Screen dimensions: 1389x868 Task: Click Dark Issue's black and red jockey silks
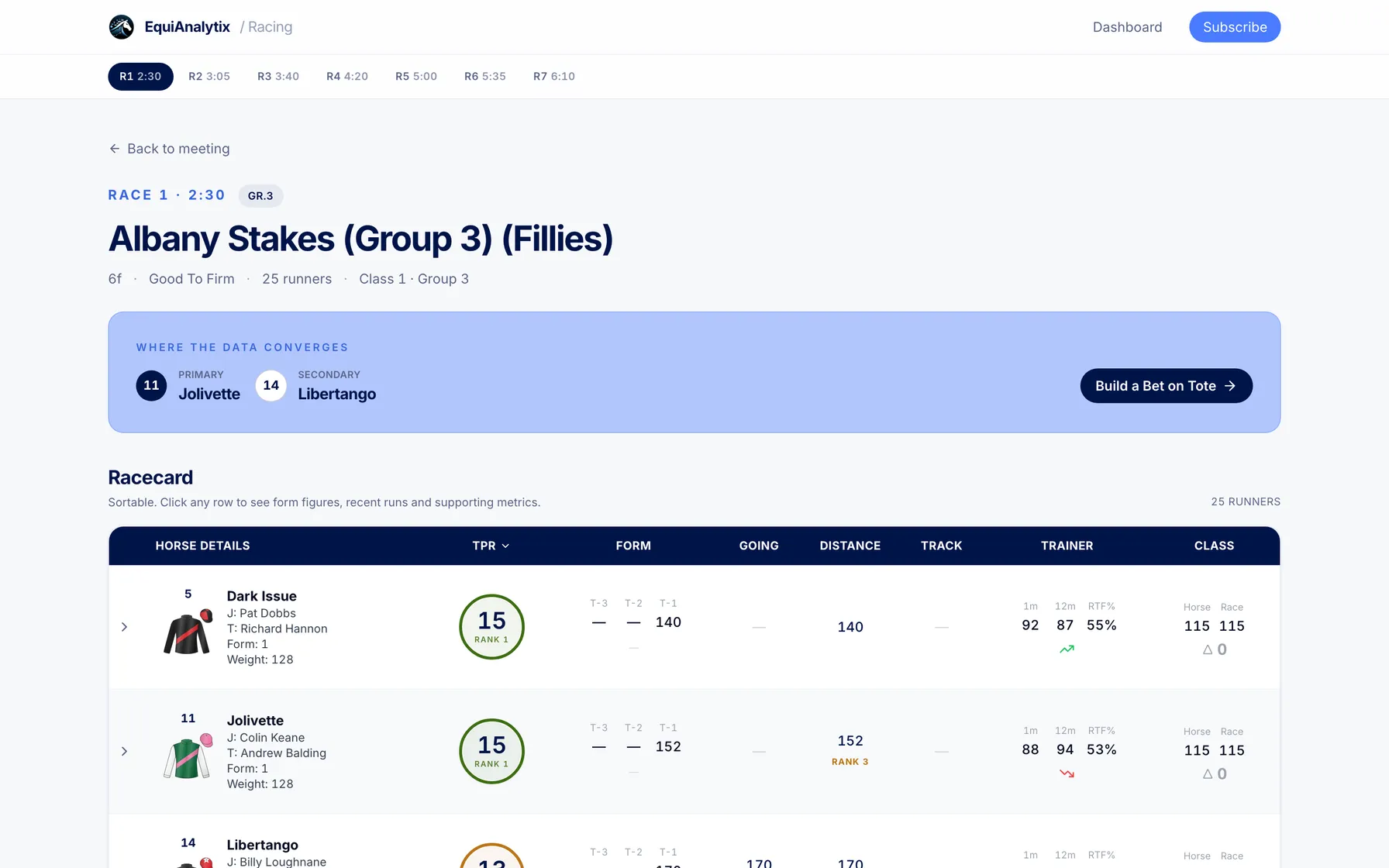click(188, 632)
